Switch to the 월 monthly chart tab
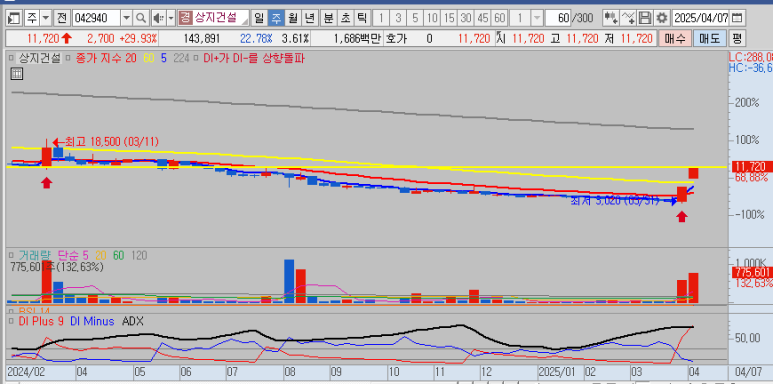 293,18
